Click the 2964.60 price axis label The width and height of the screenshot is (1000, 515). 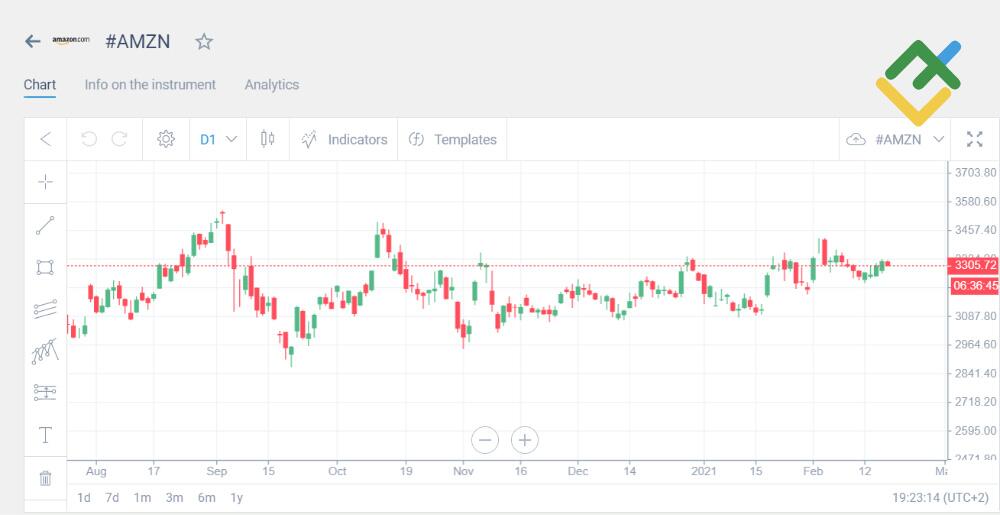976,345
